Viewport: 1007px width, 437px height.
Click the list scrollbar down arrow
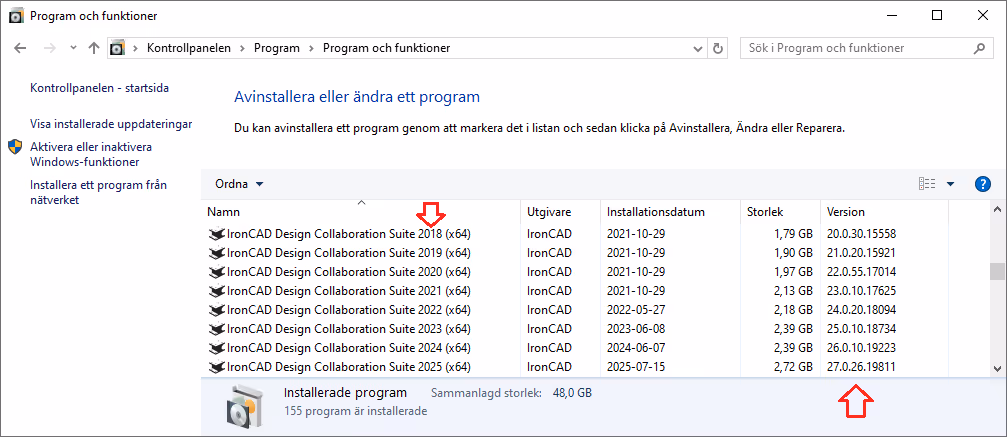(x=997, y=369)
